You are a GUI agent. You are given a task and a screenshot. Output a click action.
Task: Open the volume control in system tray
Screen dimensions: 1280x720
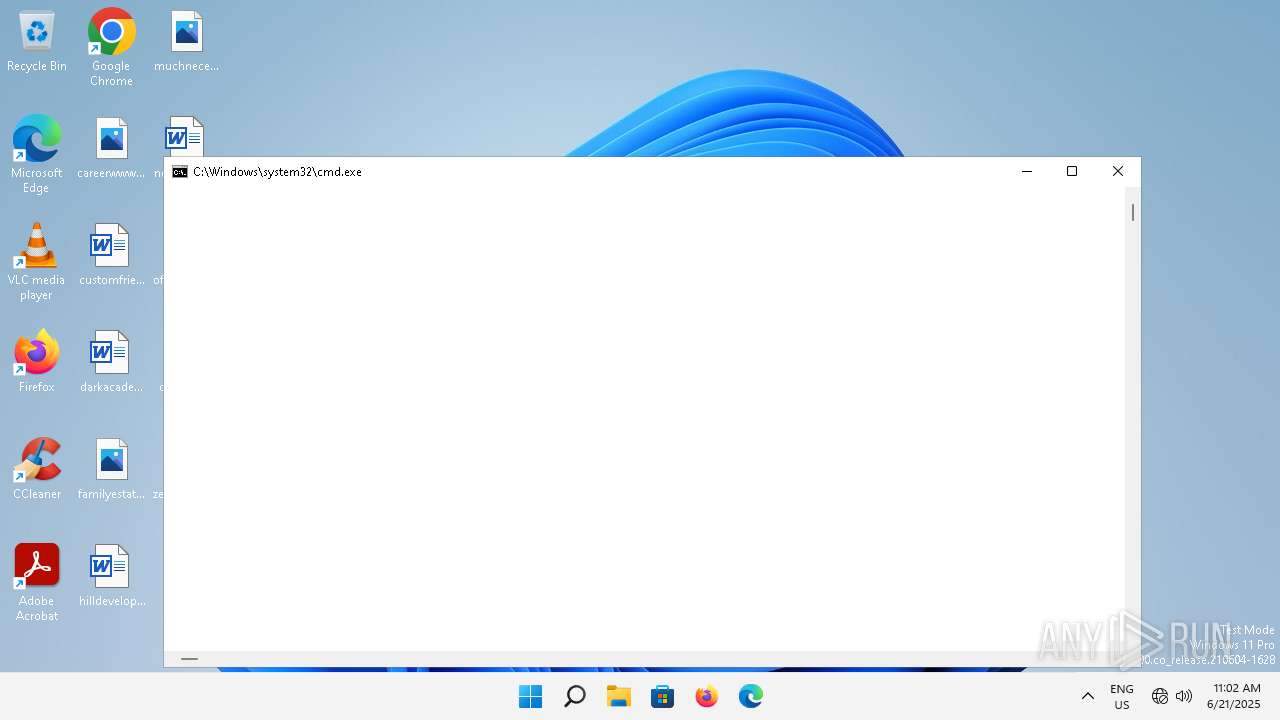1184,696
